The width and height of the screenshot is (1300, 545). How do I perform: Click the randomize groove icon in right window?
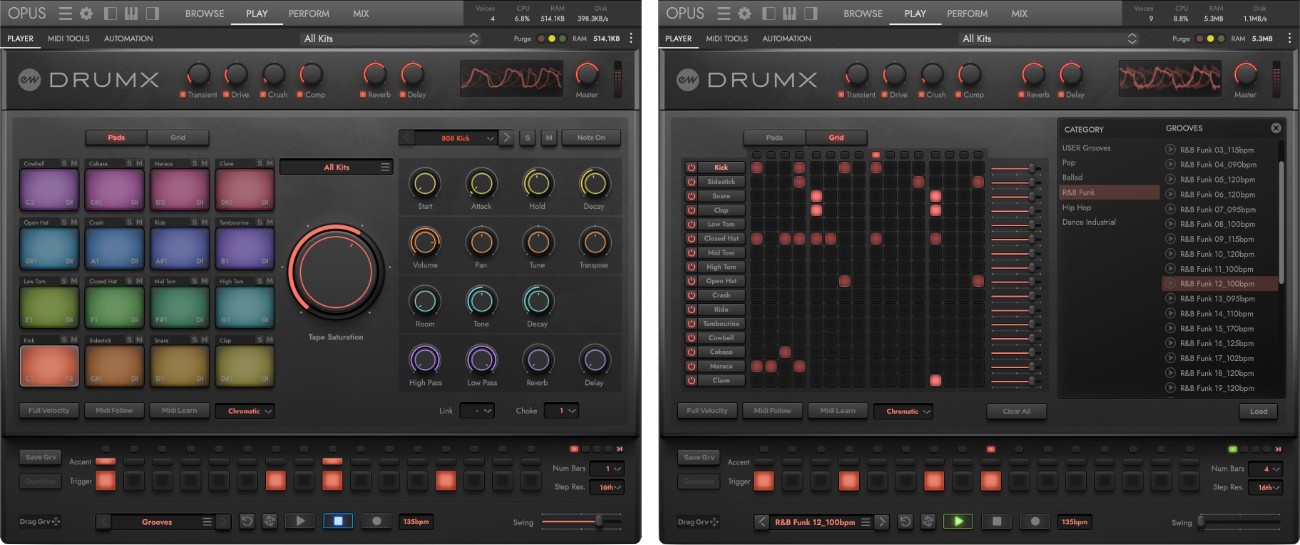pos(927,521)
